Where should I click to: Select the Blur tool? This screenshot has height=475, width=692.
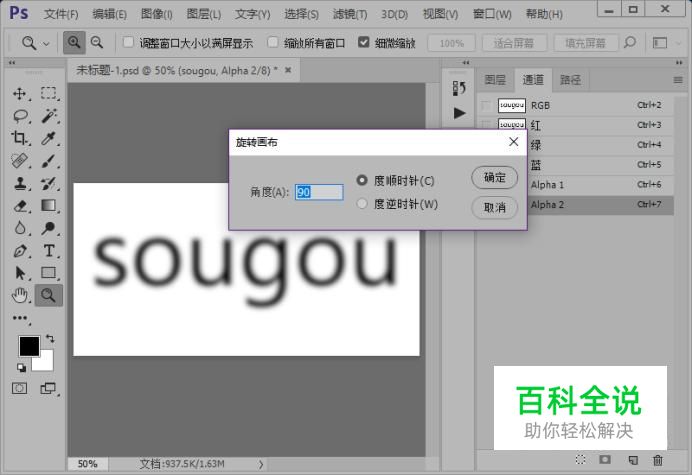[x=19, y=228]
